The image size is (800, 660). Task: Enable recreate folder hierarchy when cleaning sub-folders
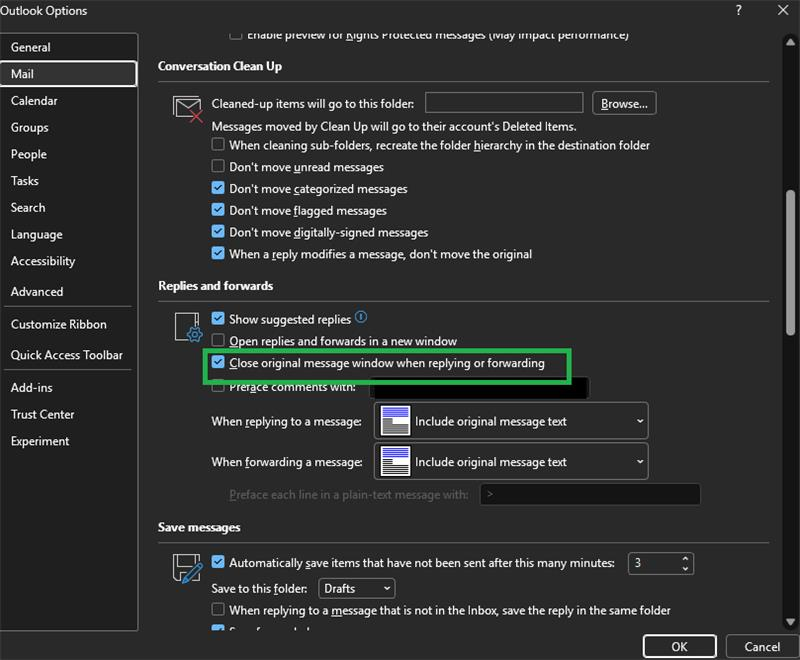point(218,144)
